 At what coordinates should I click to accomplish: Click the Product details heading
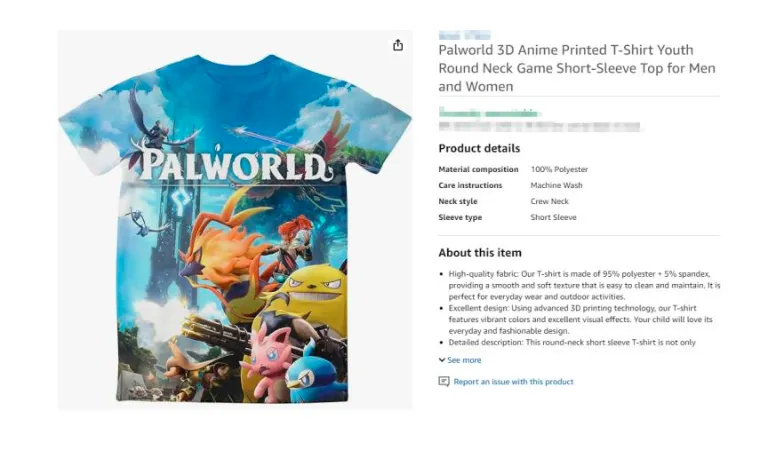point(479,148)
